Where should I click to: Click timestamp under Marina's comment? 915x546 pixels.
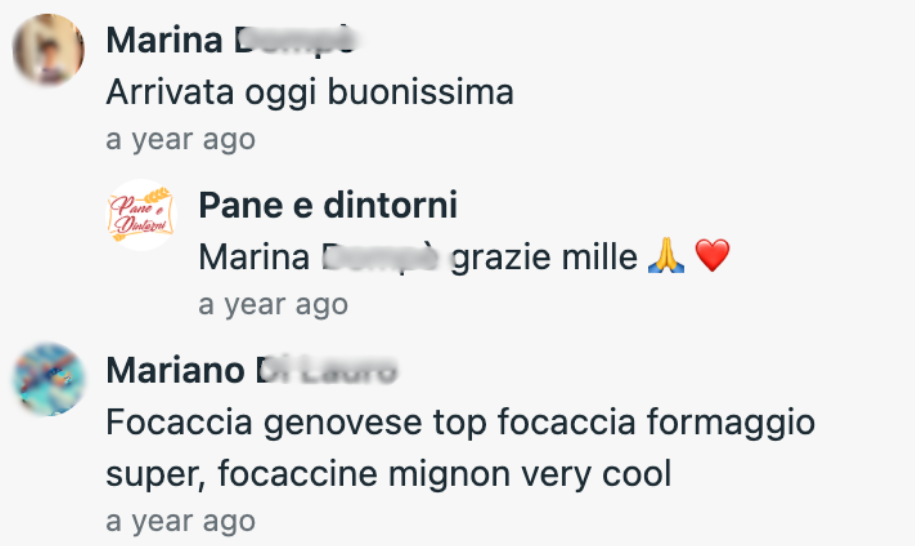click(x=180, y=139)
